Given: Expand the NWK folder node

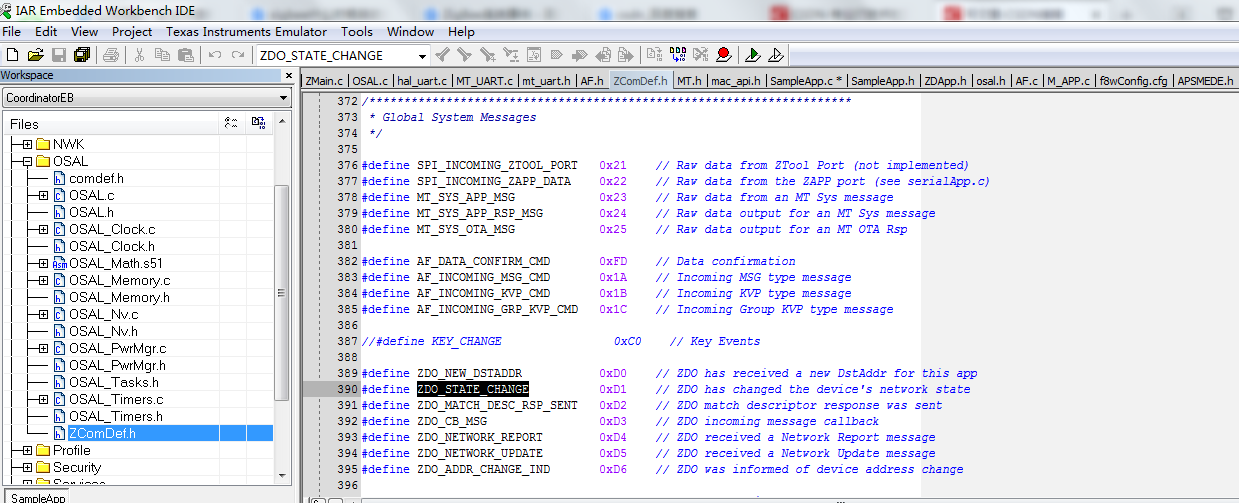Looking at the screenshot, I should [x=27, y=145].
